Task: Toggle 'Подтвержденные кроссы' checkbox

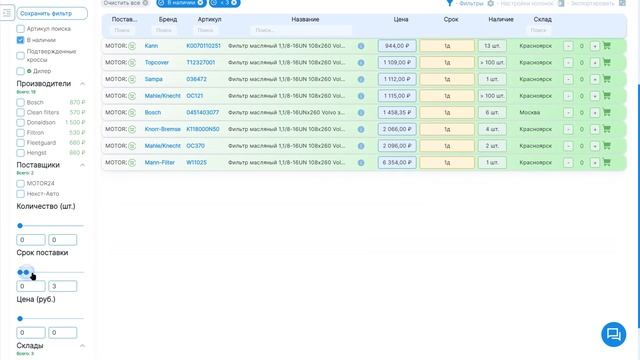Action: click(20, 56)
